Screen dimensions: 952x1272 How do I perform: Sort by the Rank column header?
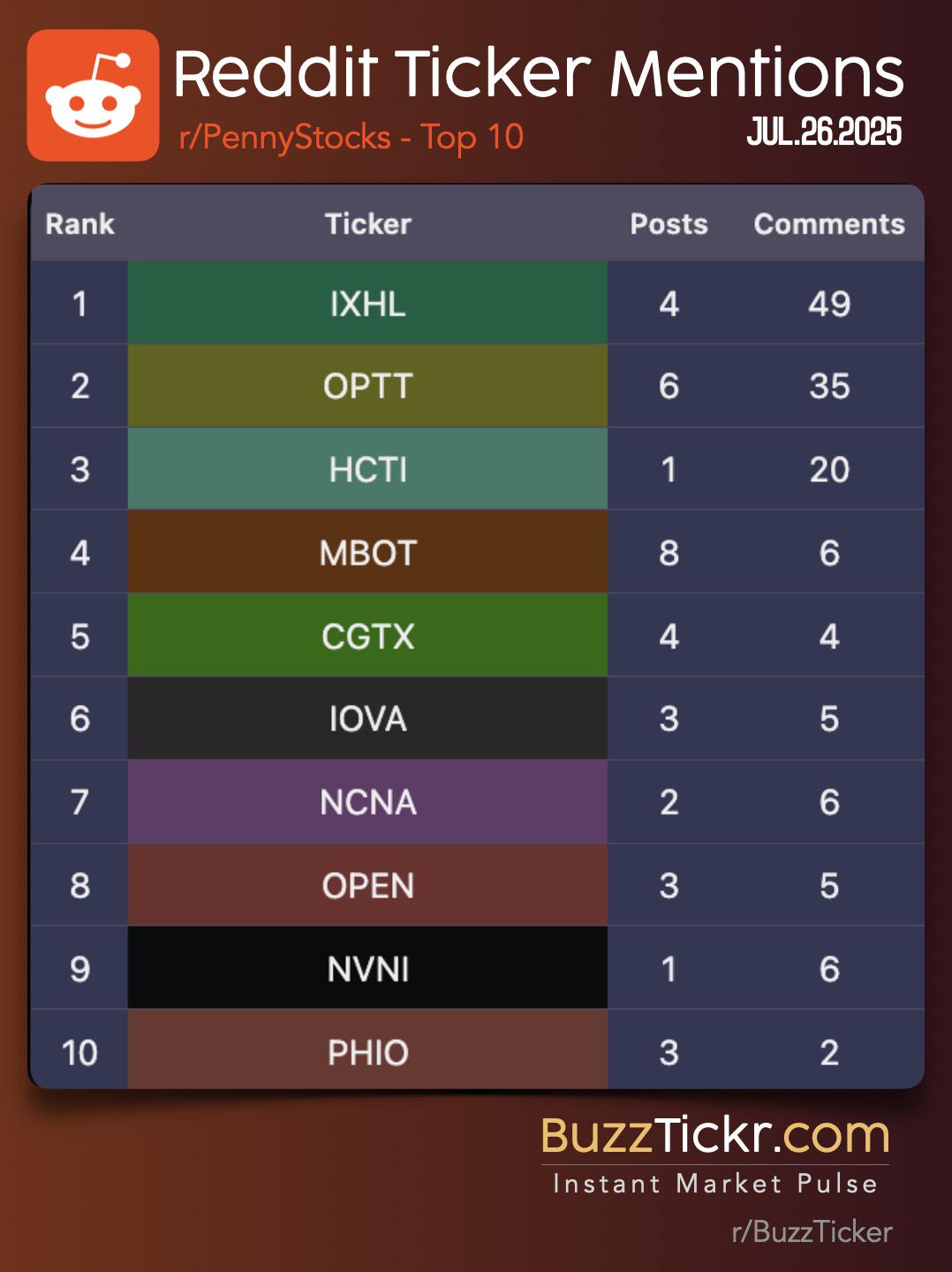click(79, 224)
